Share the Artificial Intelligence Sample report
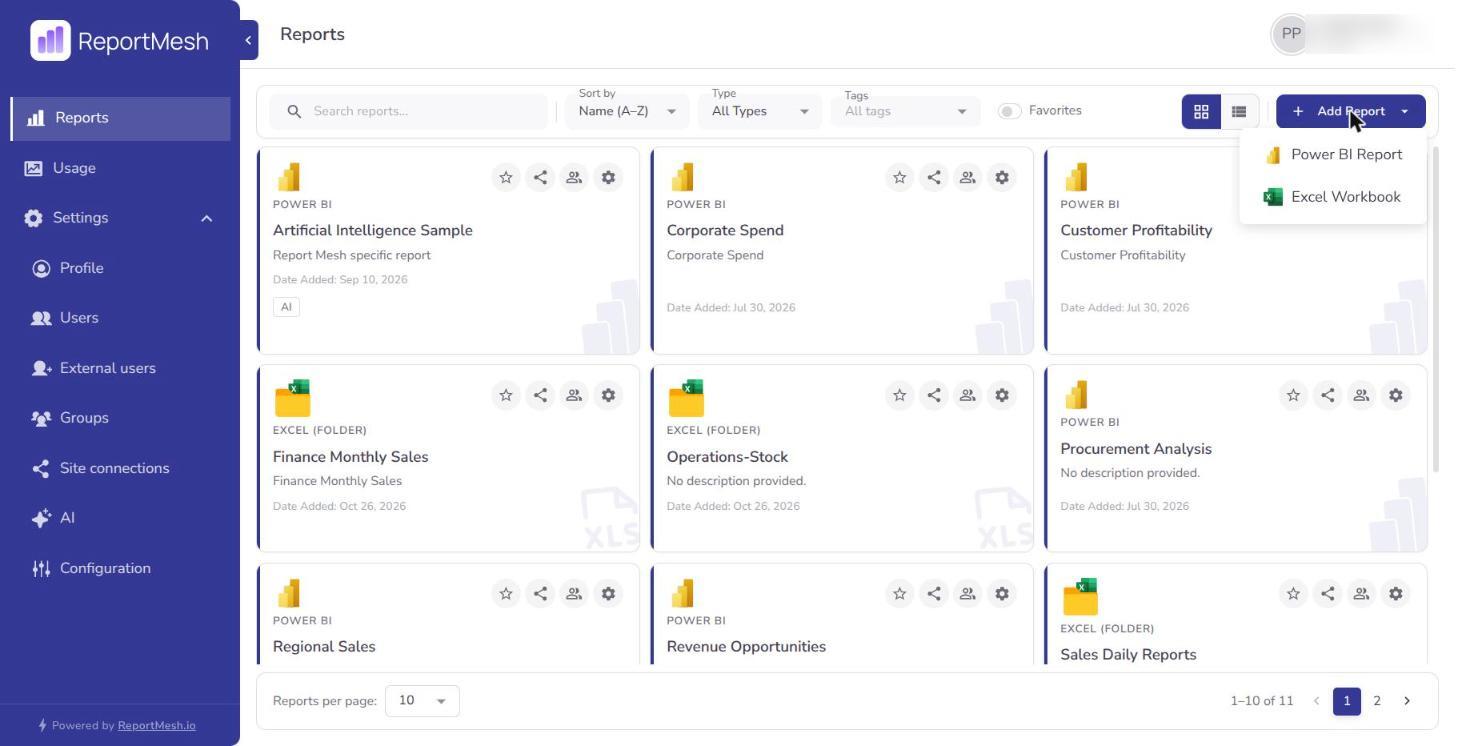Image resolution: width=1470 pixels, height=746 pixels. tap(540, 178)
